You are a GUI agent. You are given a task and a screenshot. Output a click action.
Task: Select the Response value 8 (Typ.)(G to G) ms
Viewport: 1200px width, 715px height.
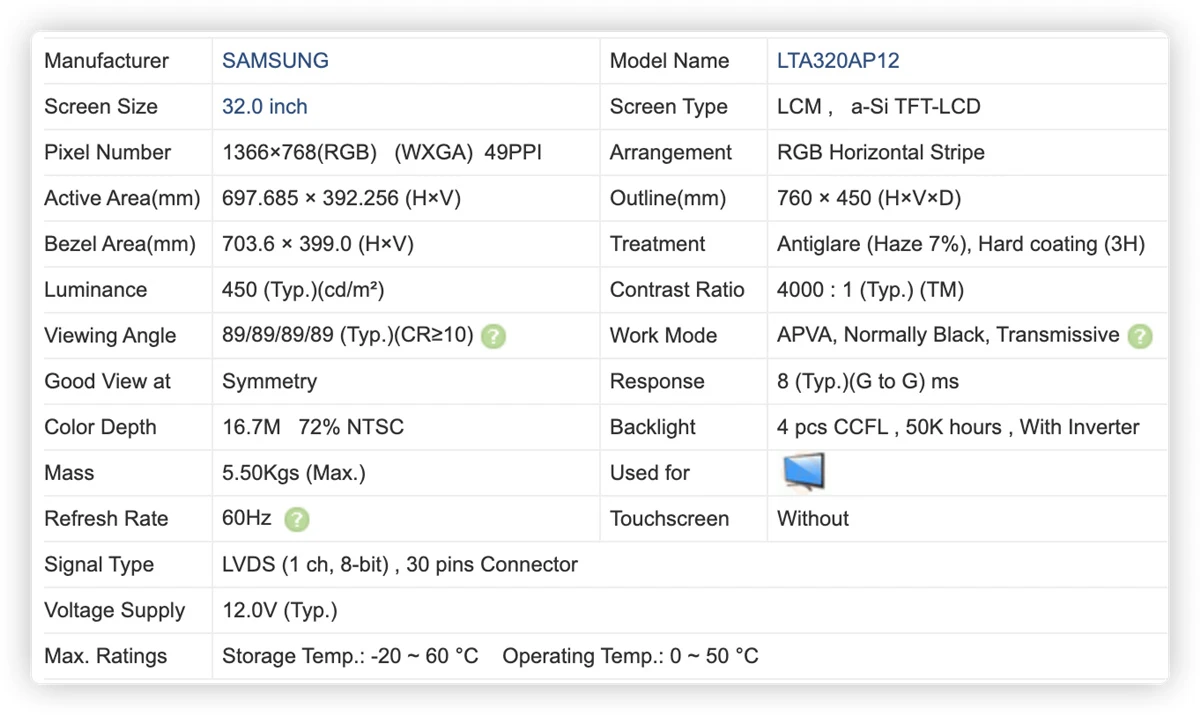[868, 382]
